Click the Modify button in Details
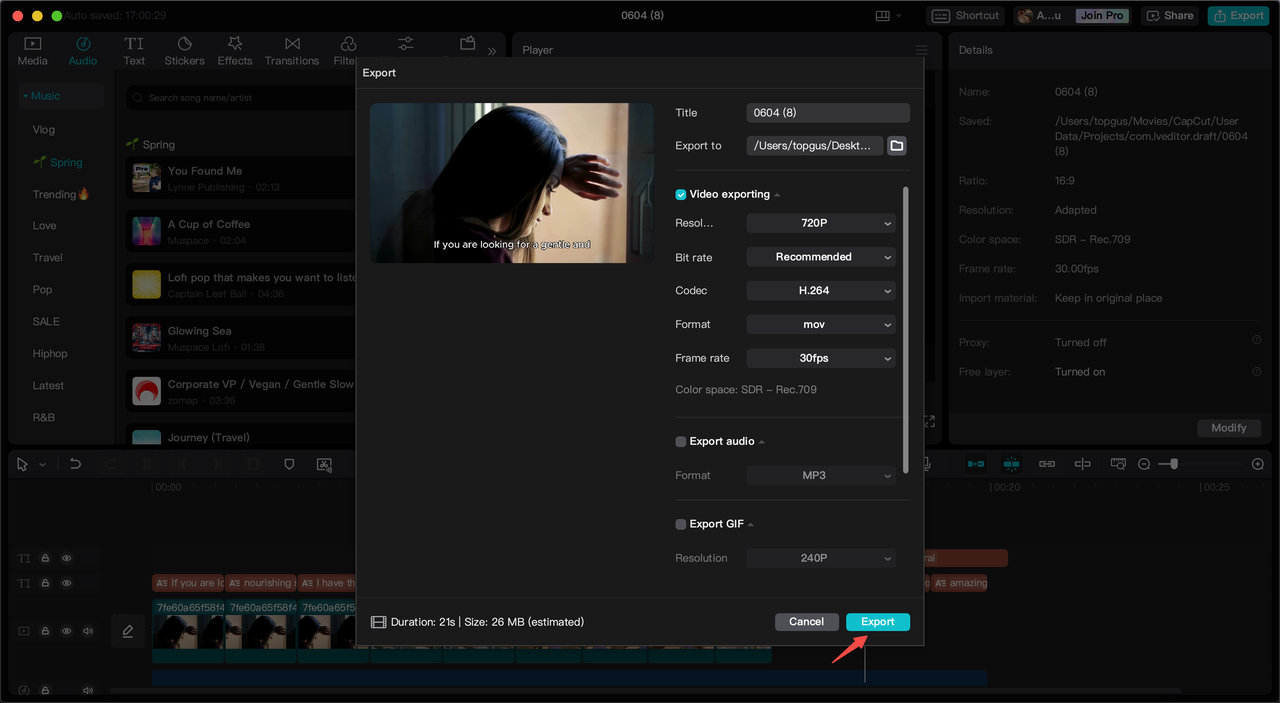Viewport: 1280px width, 703px height. [1229, 428]
